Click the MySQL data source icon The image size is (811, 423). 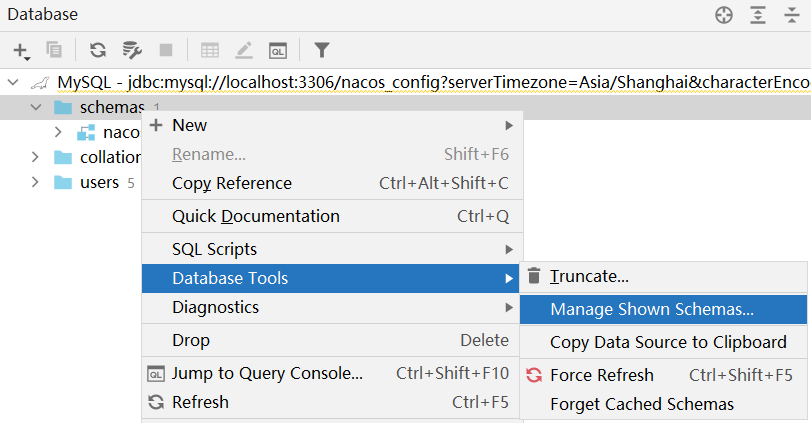[39, 83]
